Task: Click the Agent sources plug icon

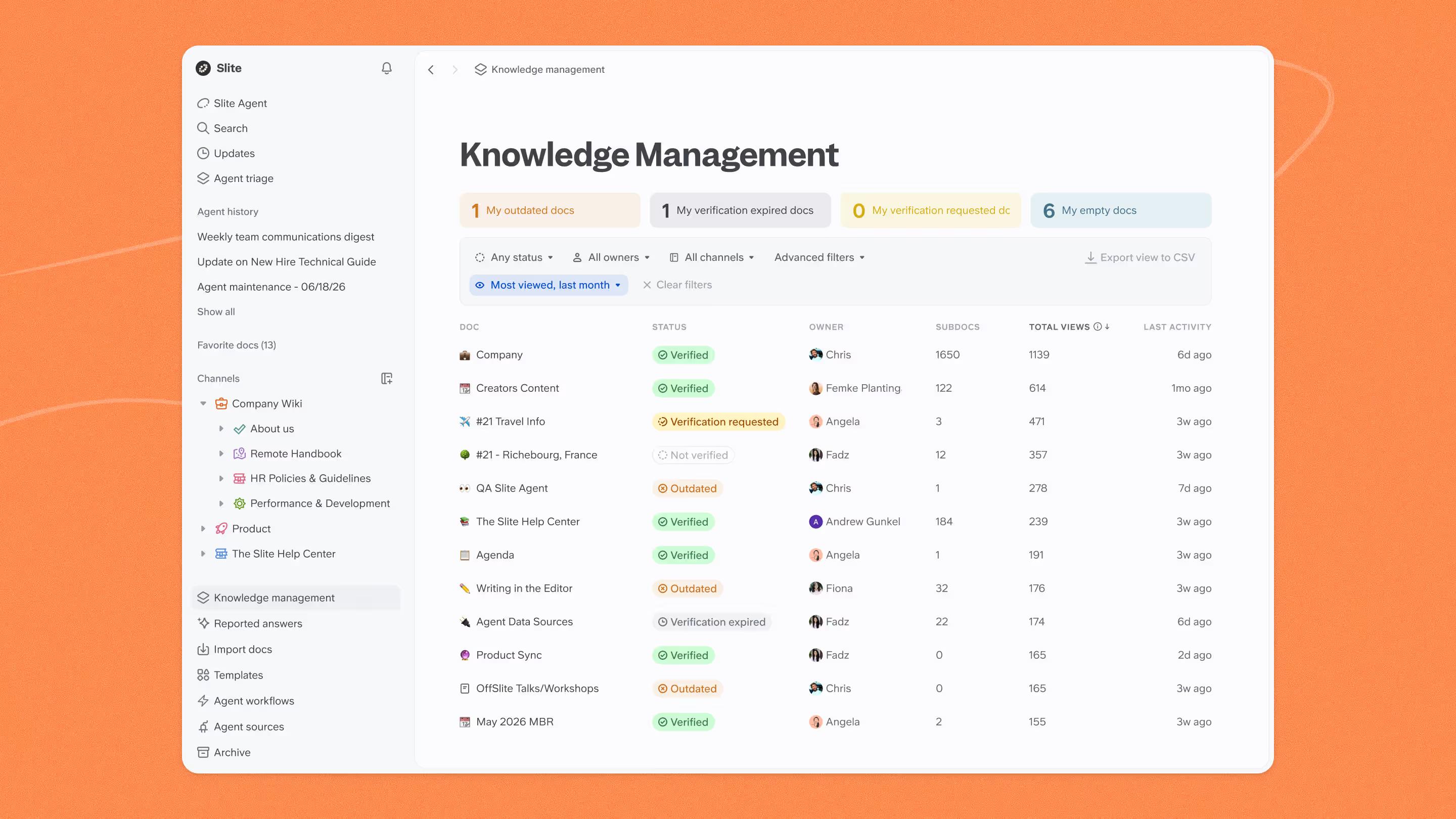Action: [x=203, y=726]
